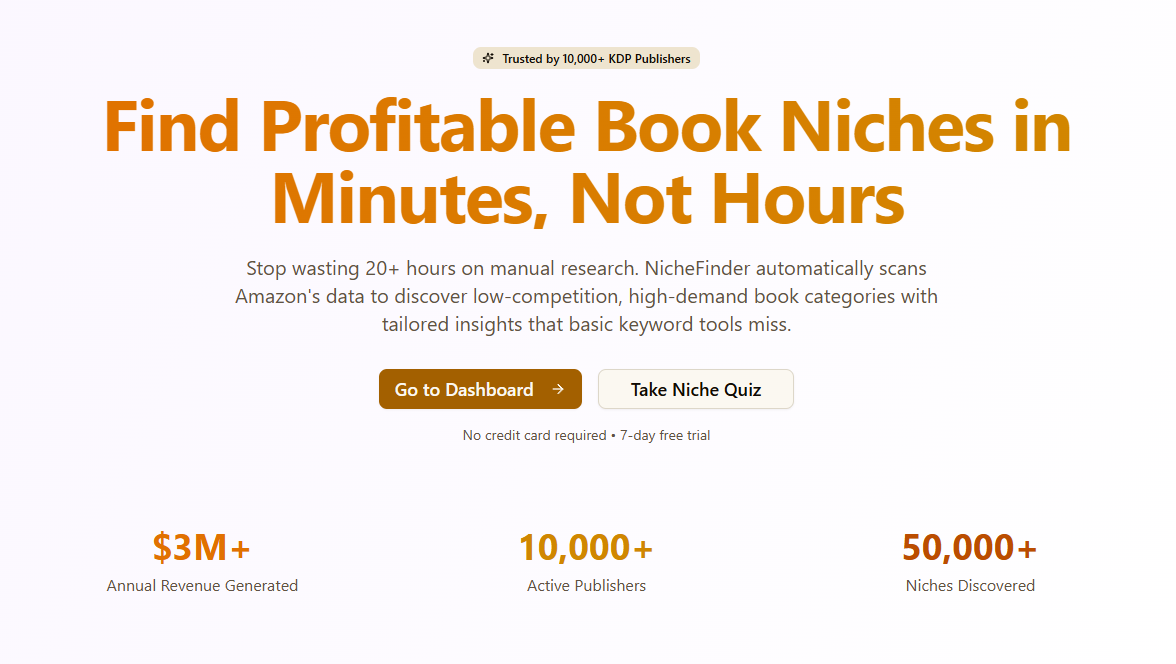Click the '50,000+' Niches Discovered stat
Viewport: 1176px width, 664px height.
(970, 547)
